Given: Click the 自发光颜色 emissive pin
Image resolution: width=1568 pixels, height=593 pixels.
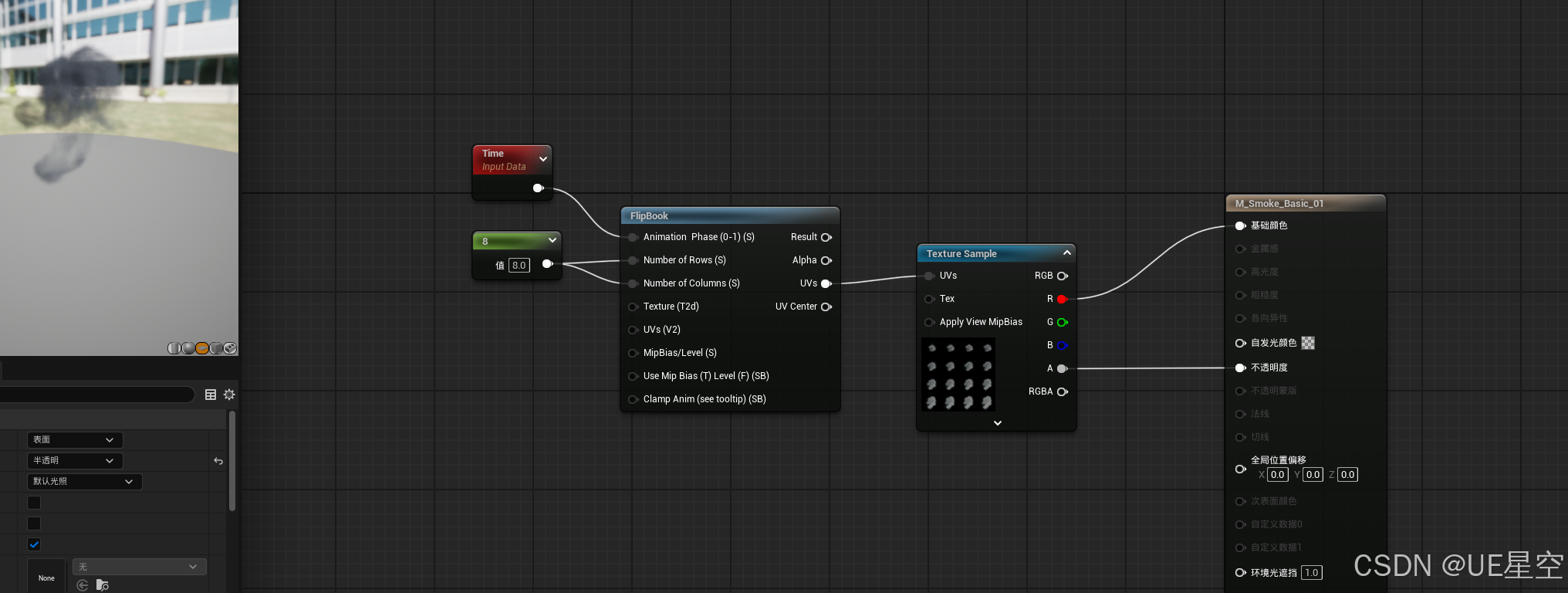Looking at the screenshot, I should [1241, 343].
